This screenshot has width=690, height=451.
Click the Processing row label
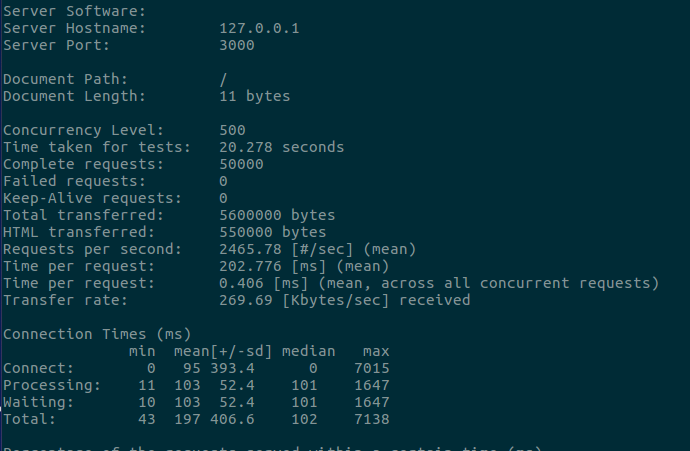[x=52, y=386]
